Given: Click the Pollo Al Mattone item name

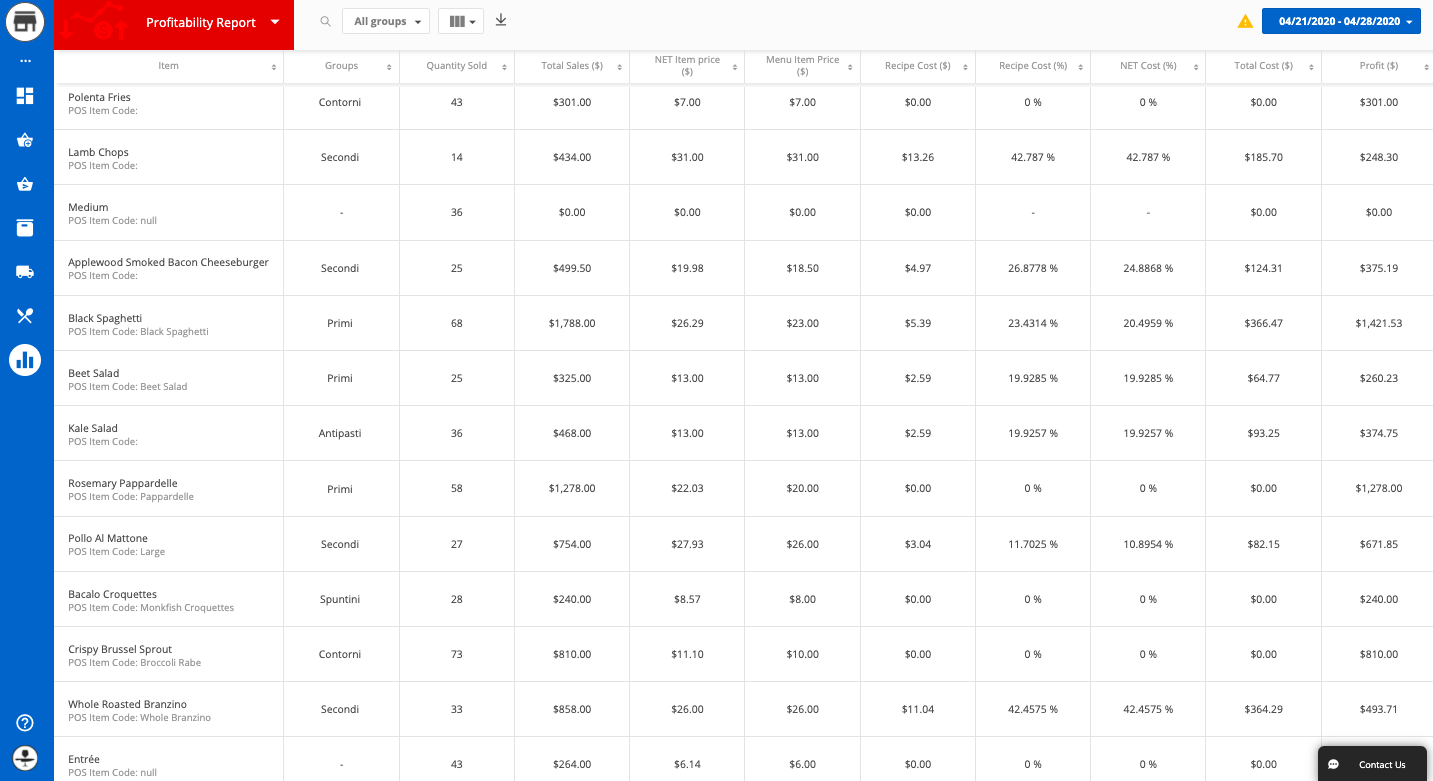Looking at the screenshot, I should [108, 538].
